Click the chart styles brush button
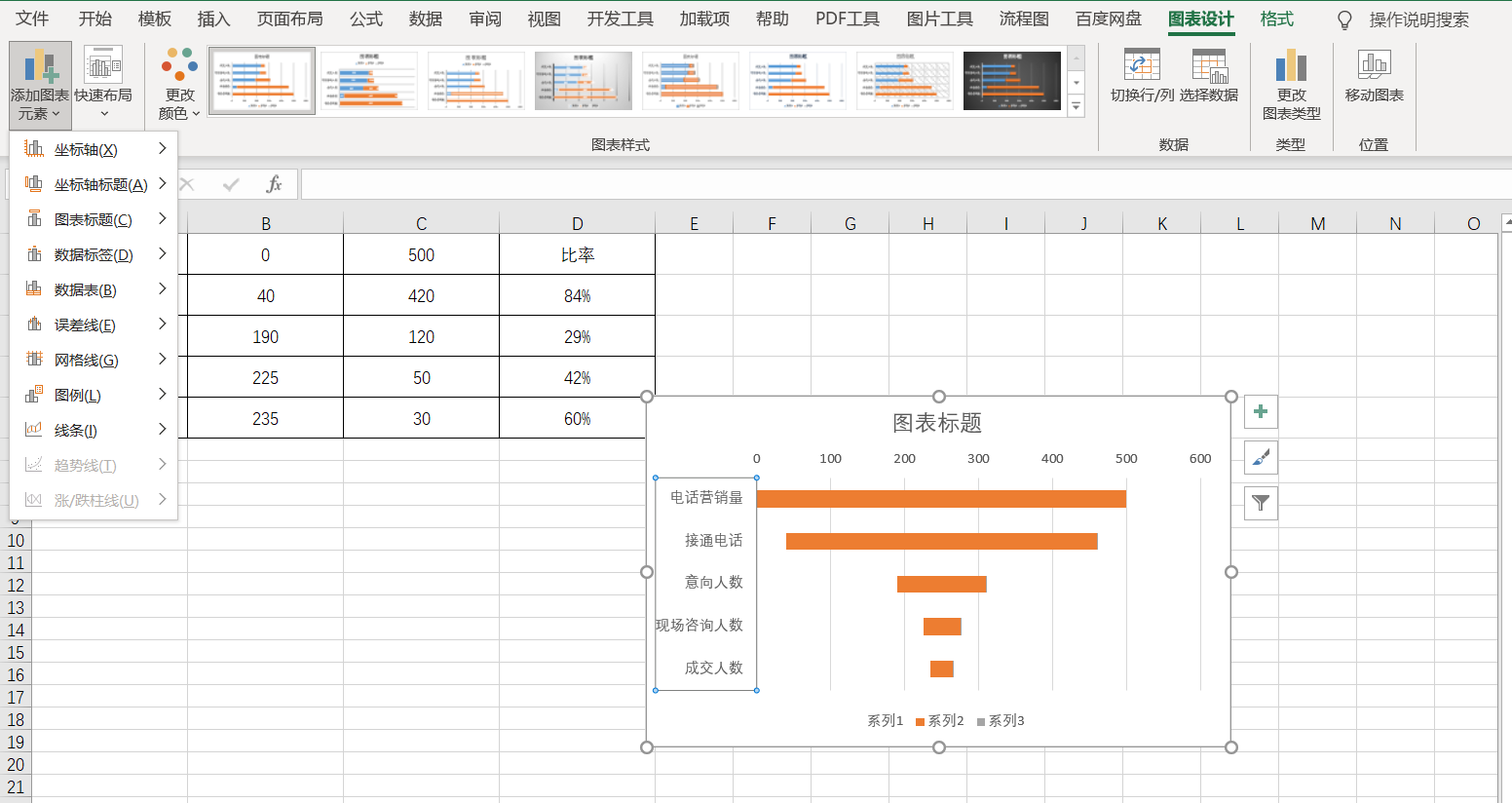 [x=1261, y=458]
